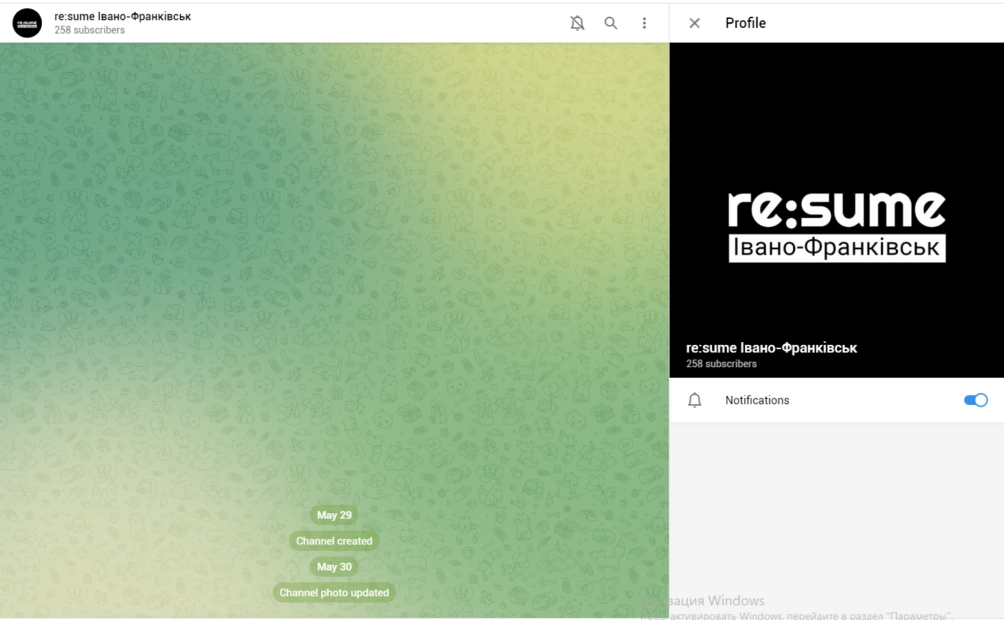Click the 258 subscribers text in header
This screenshot has width=1004, height=620.
(90, 30)
